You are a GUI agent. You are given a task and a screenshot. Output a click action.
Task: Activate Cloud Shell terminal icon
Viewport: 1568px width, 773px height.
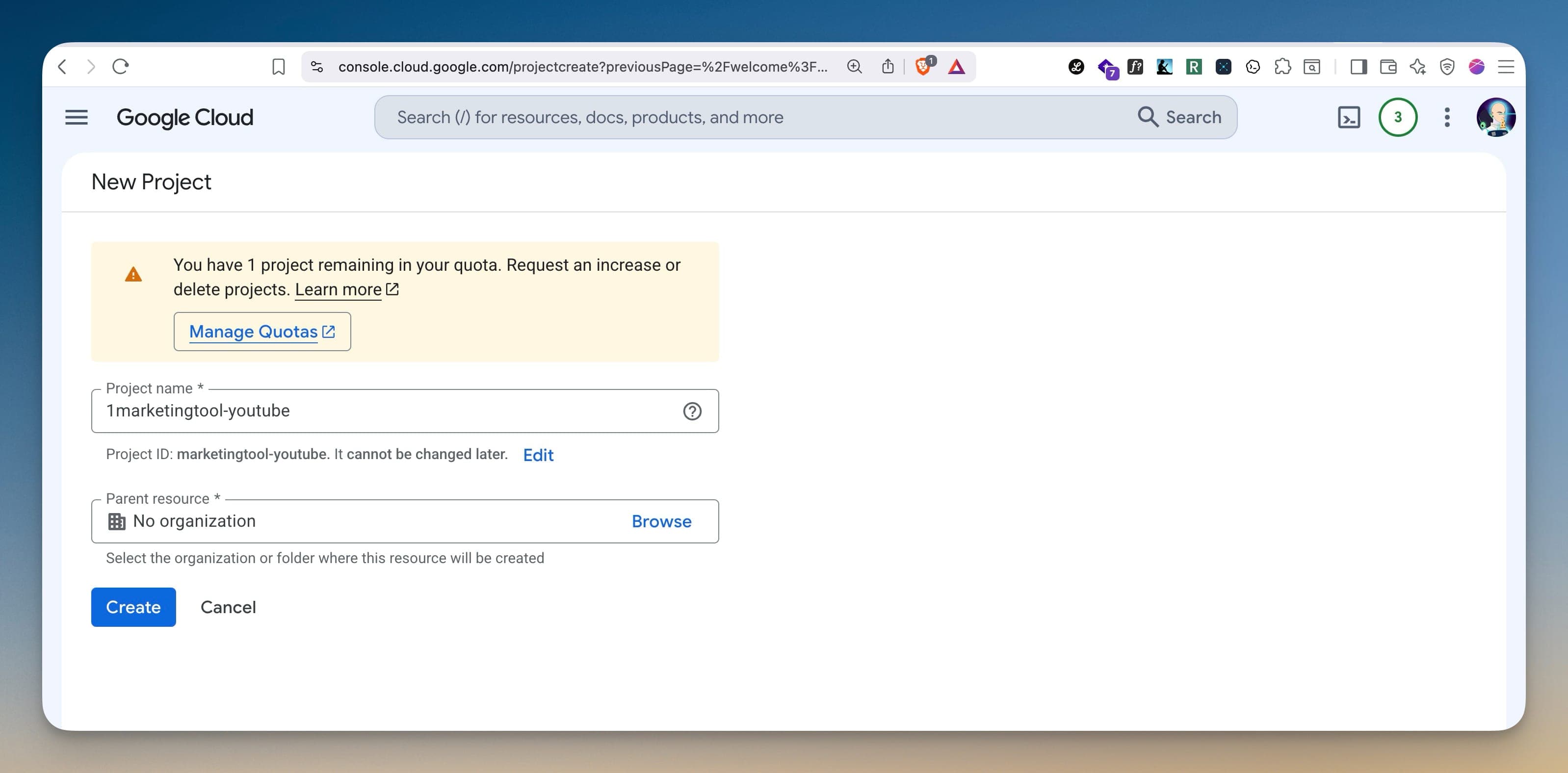[1349, 117]
